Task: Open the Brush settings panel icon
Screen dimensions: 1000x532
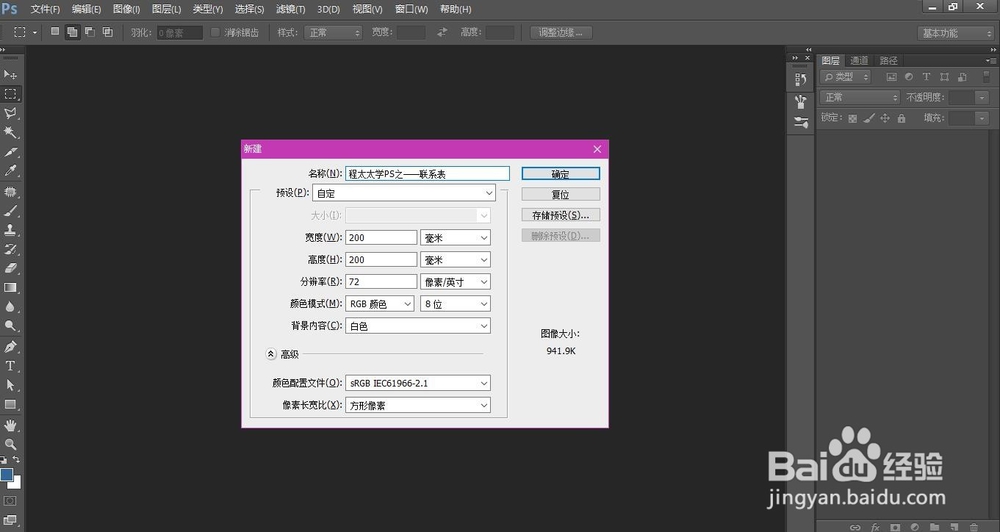Action: click(x=800, y=122)
